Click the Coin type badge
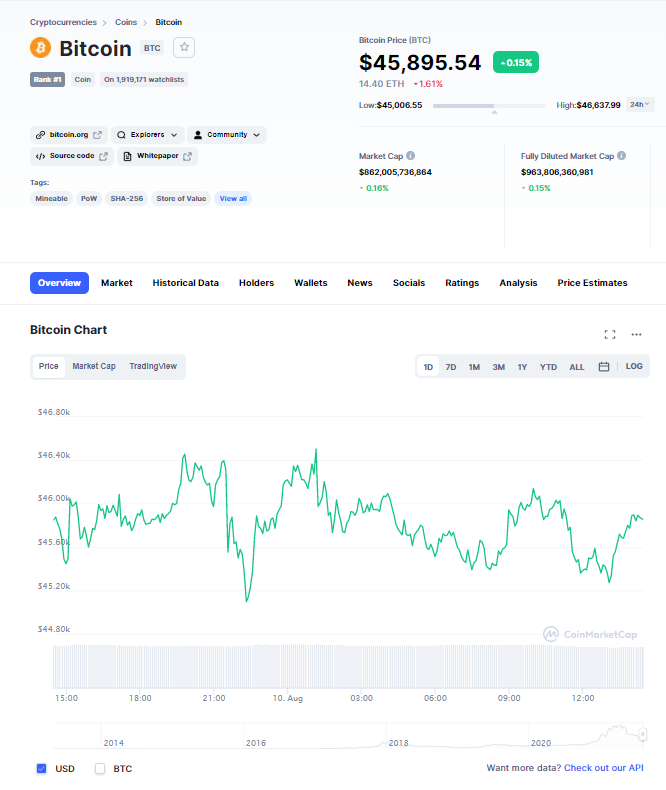The image size is (666, 790). [83, 80]
